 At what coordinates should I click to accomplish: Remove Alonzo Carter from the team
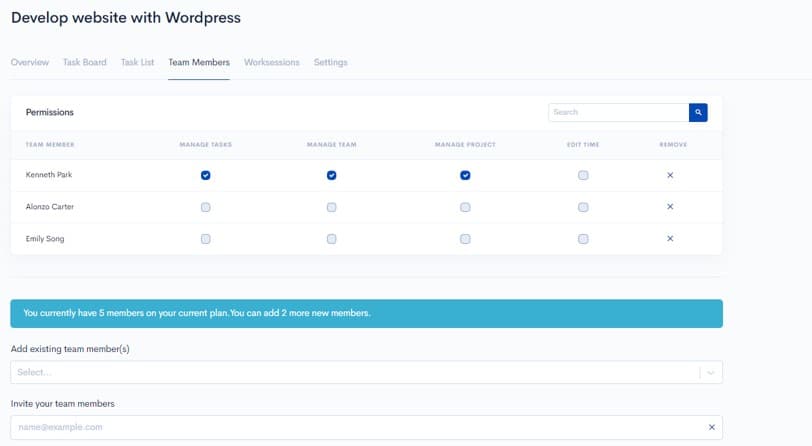click(670, 207)
